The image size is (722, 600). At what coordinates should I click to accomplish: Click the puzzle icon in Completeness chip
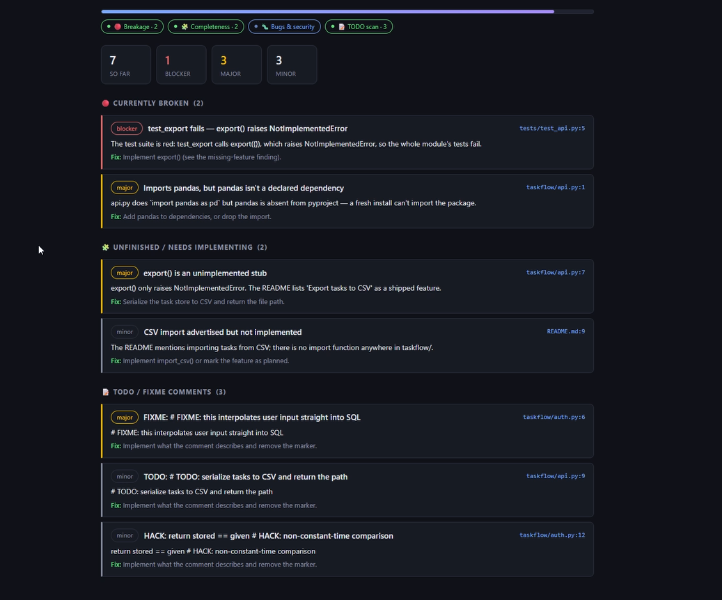coord(185,27)
